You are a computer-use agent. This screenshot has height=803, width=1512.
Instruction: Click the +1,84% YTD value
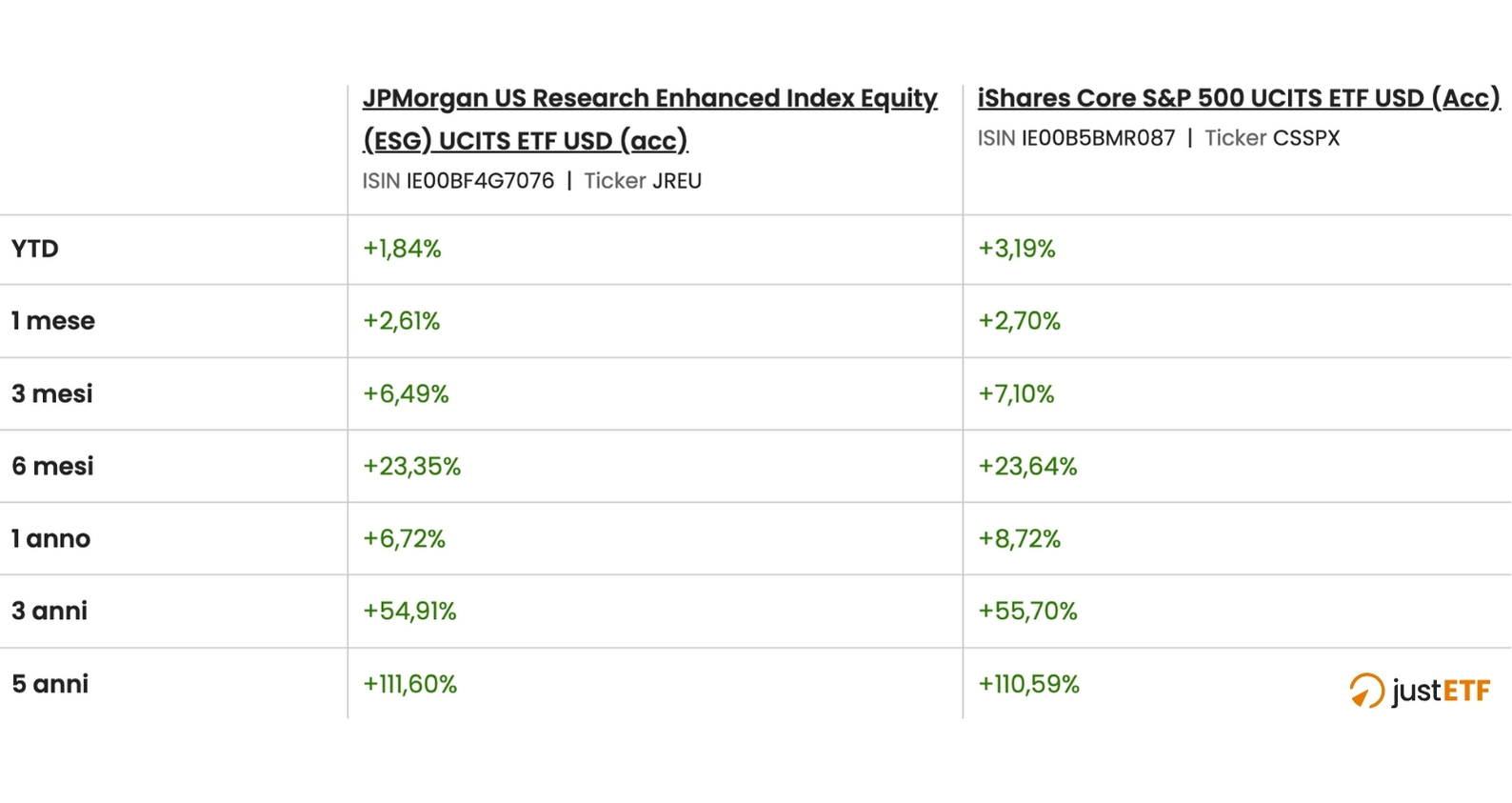click(x=402, y=249)
